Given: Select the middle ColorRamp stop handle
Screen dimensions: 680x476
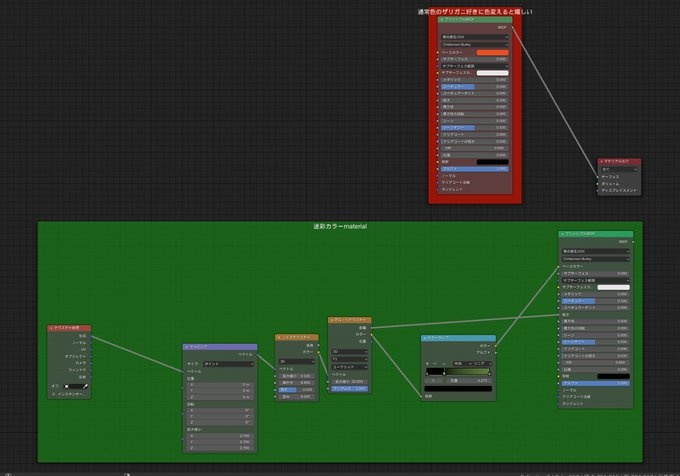Looking at the screenshot, I should tap(444, 373).
